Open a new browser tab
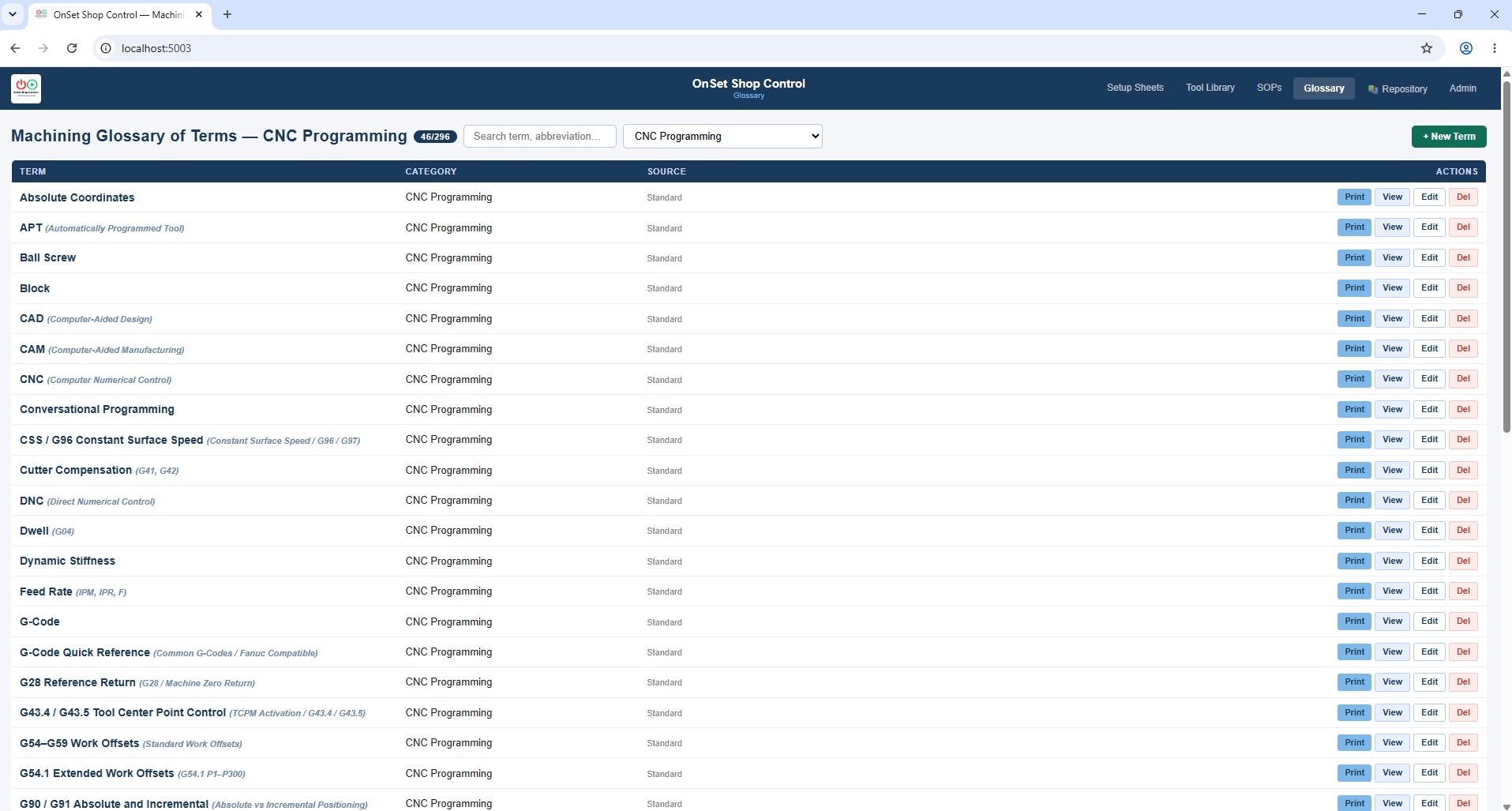The height and width of the screenshot is (811, 1512). pyautogui.click(x=227, y=14)
